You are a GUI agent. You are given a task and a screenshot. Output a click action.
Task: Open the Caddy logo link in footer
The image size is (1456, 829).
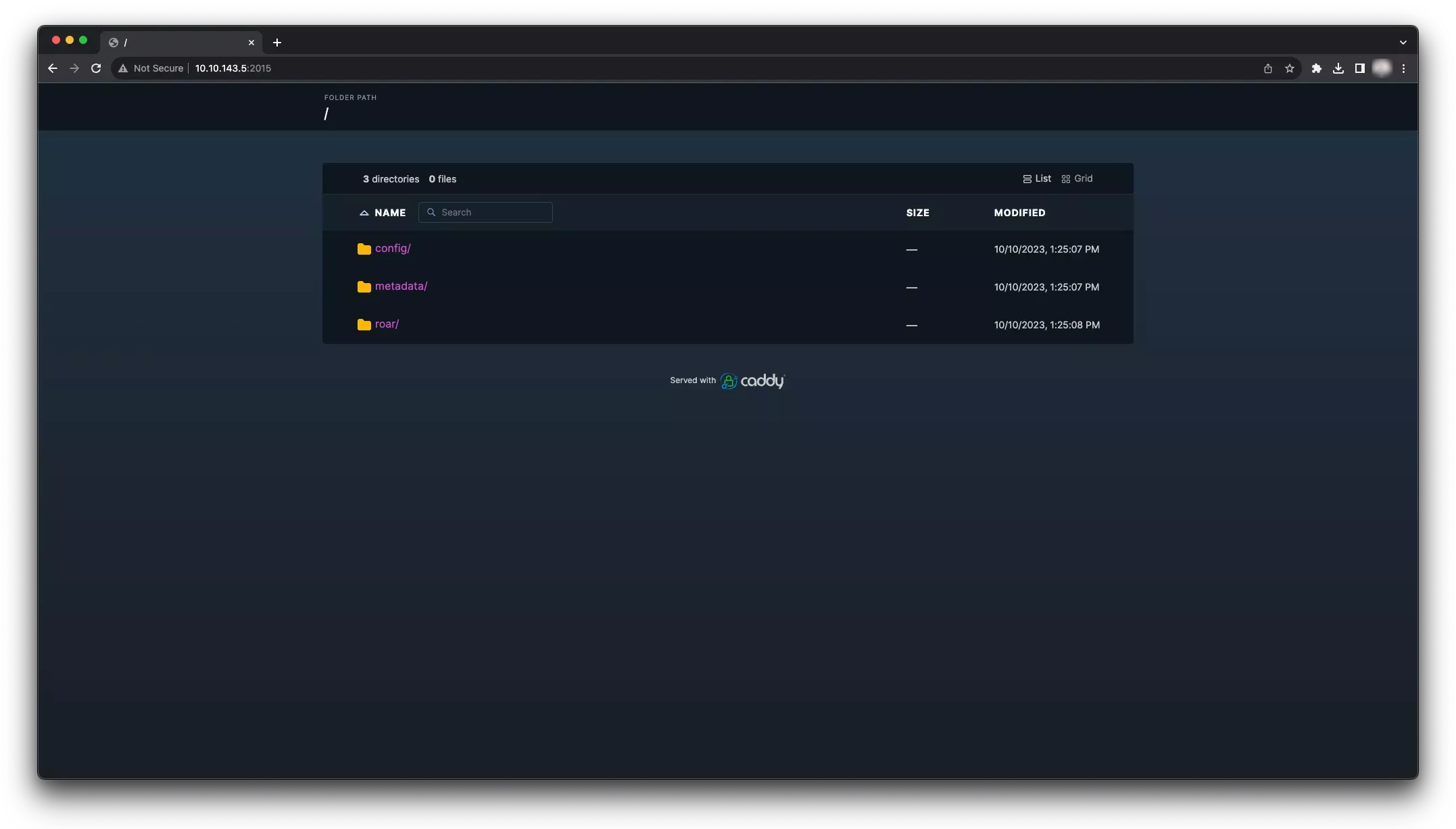pyautogui.click(x=752, y=381)
